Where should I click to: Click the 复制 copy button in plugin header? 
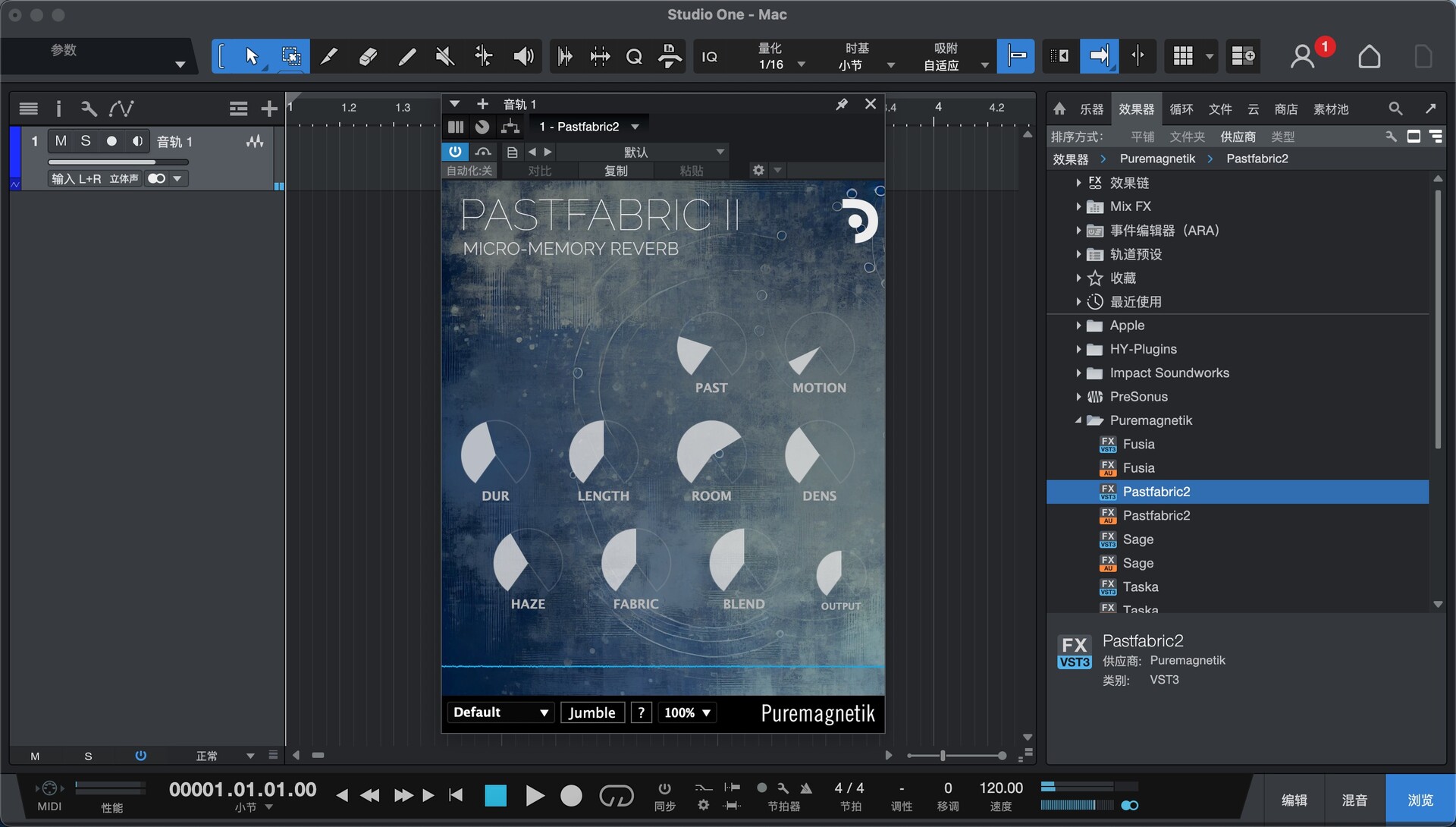[x=616, y=171]
